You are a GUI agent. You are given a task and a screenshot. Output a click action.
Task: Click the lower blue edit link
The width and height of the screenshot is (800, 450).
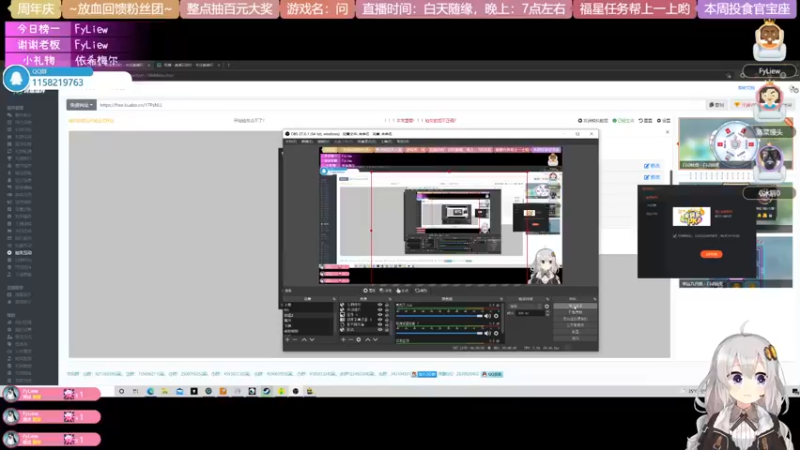click(x=652, y=177)
